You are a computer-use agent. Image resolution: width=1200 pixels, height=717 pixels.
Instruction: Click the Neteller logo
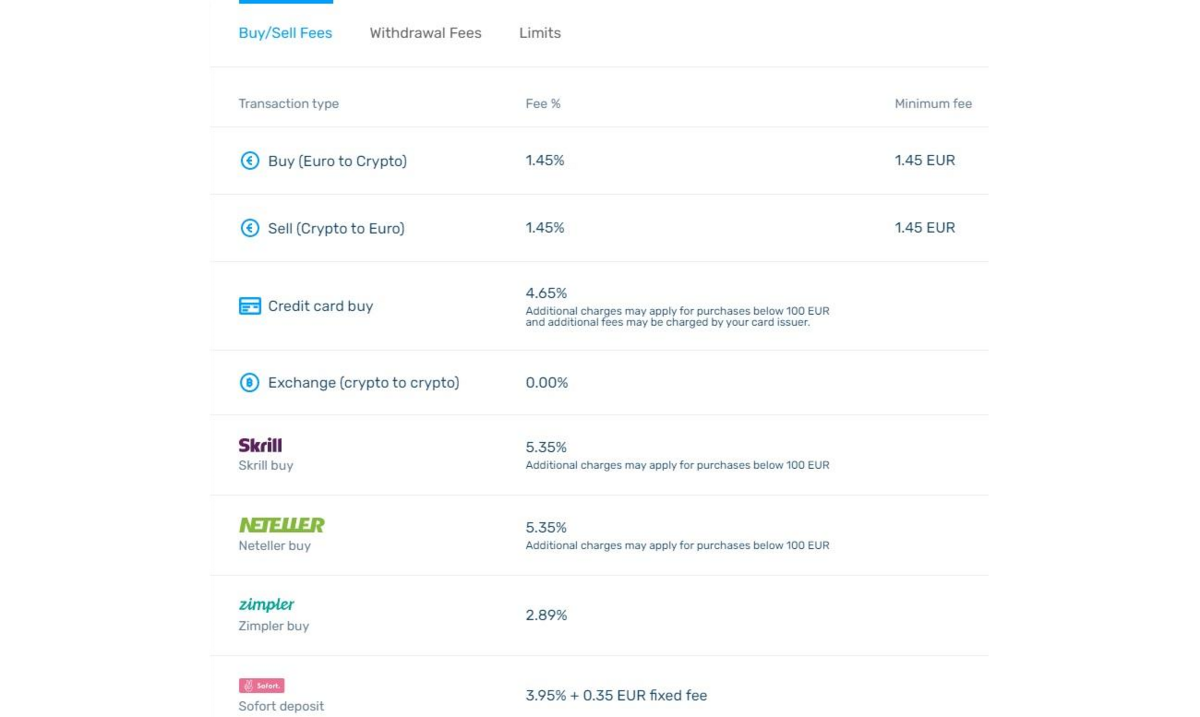[281, 525]
